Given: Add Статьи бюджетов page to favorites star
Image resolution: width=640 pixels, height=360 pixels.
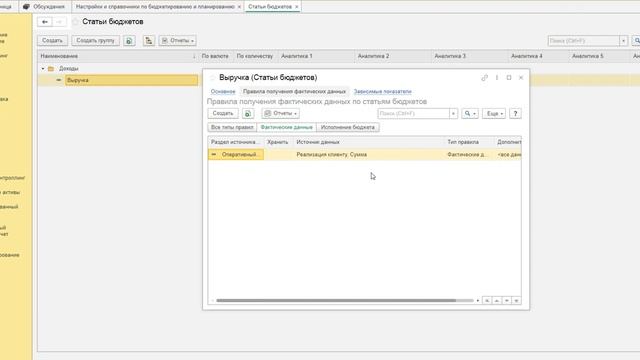Looking at the screenshot, I should click(75, 22).
